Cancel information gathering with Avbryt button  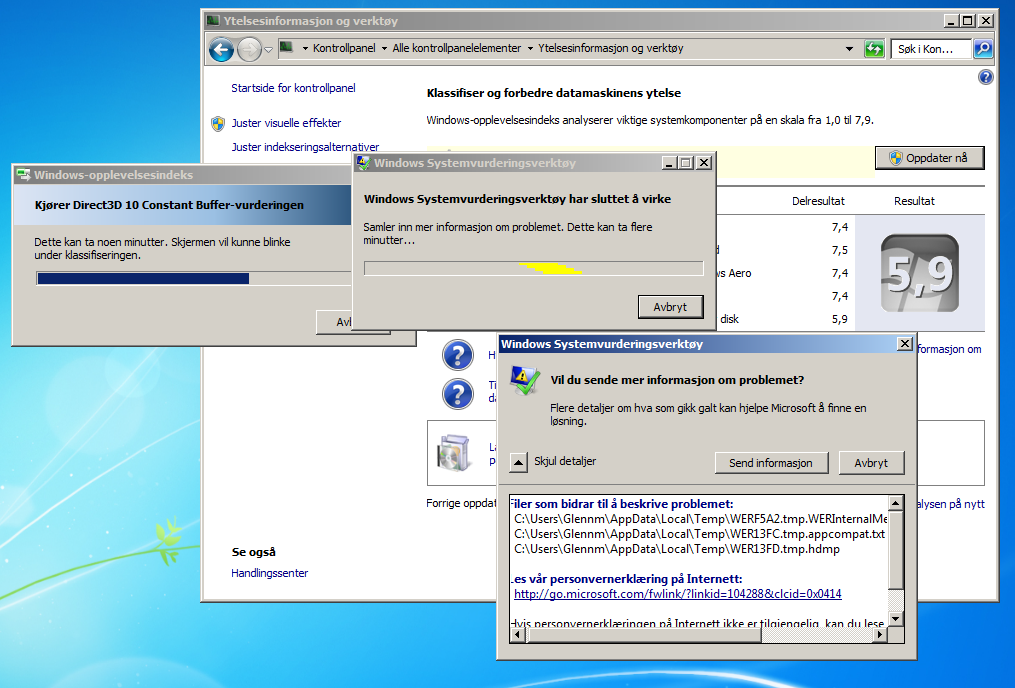point(670,307)
